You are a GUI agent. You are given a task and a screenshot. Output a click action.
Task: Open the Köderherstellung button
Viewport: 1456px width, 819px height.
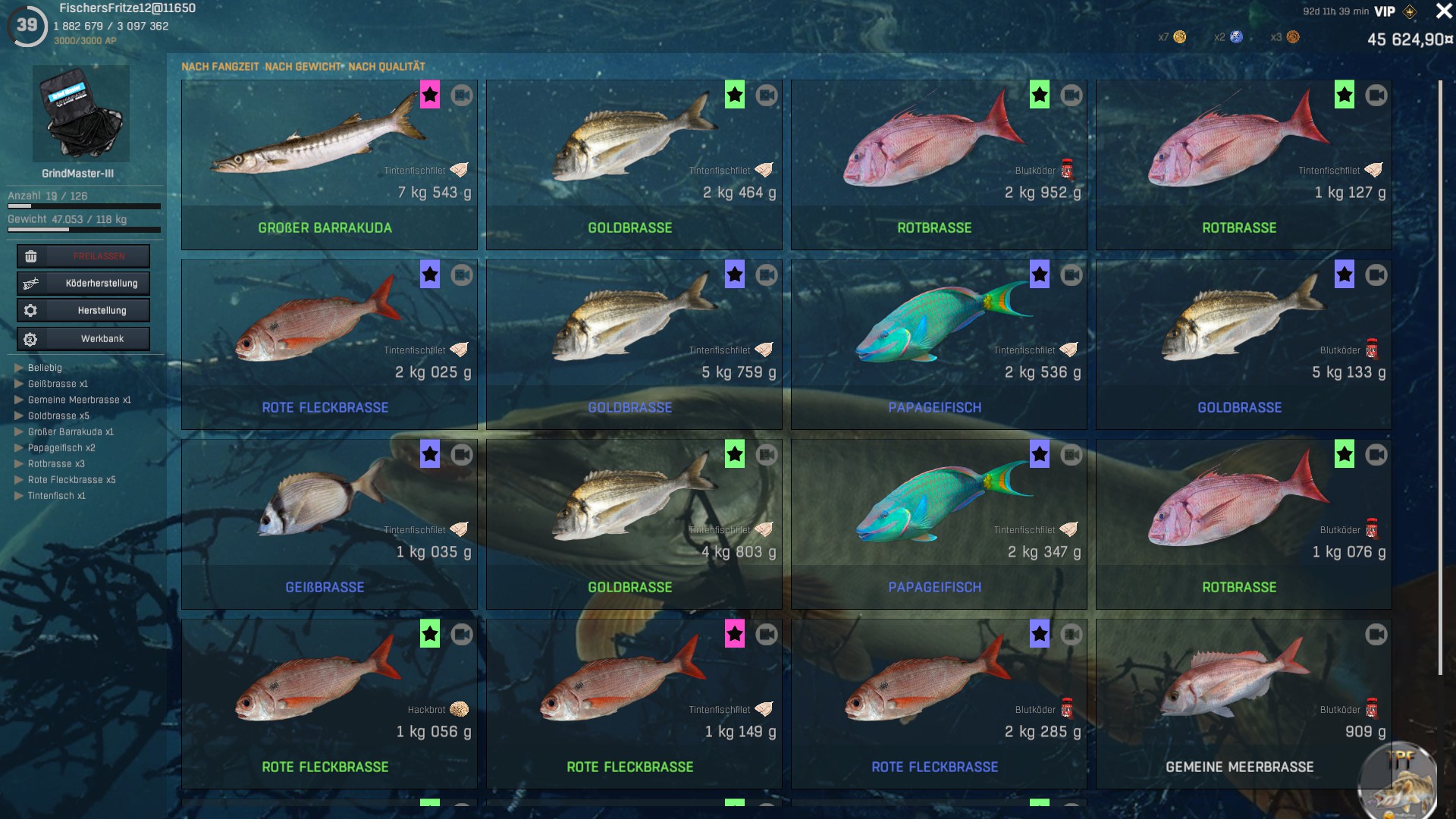pyautogui.click(x=83, y=284)
